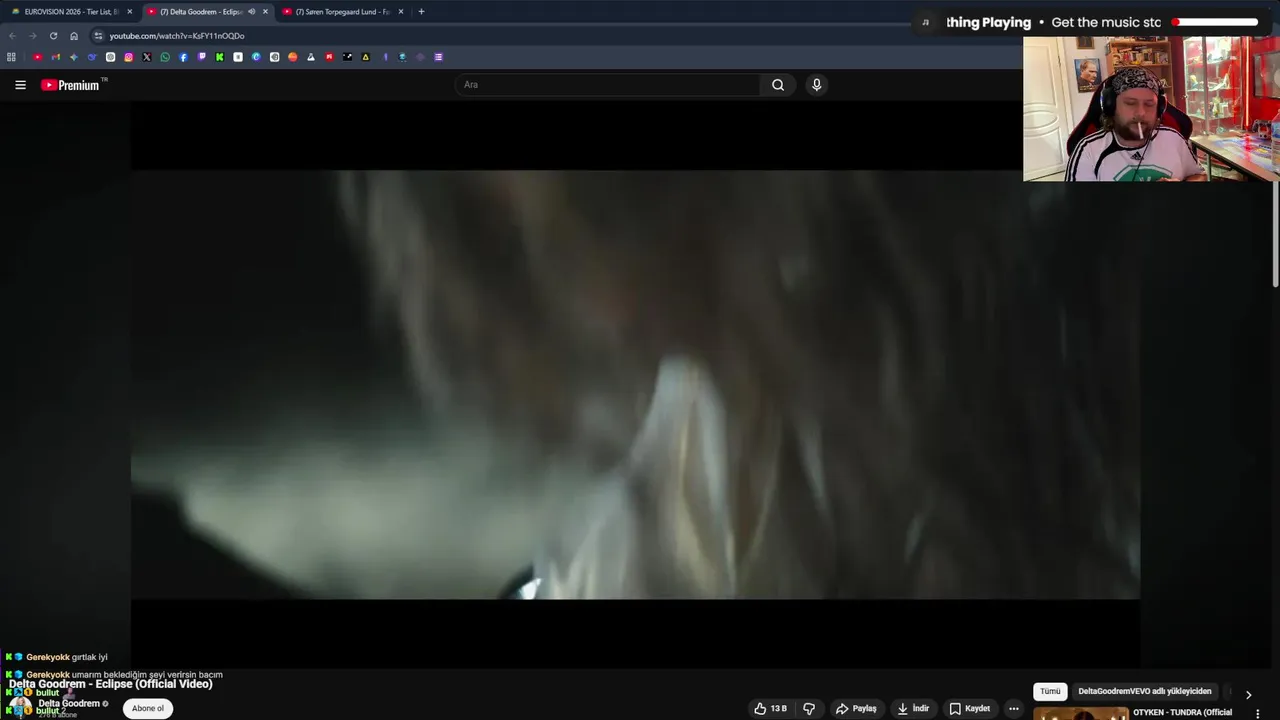The height and width of the screenshot is (720, 1280).
Task: Open a new browser tab
Action: coord(421,12)
